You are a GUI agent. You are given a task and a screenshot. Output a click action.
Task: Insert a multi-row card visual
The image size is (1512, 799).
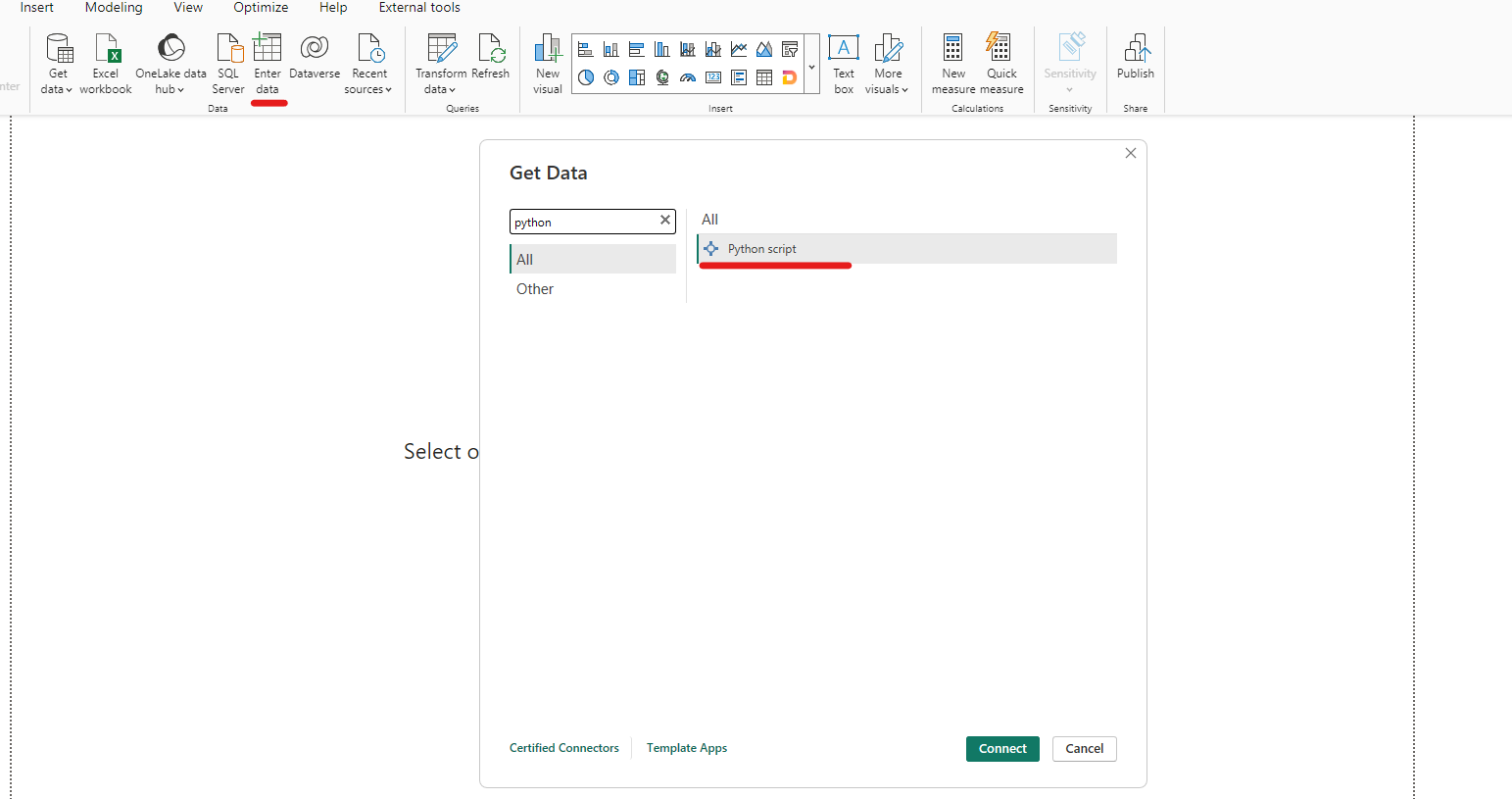pos(739,77)
